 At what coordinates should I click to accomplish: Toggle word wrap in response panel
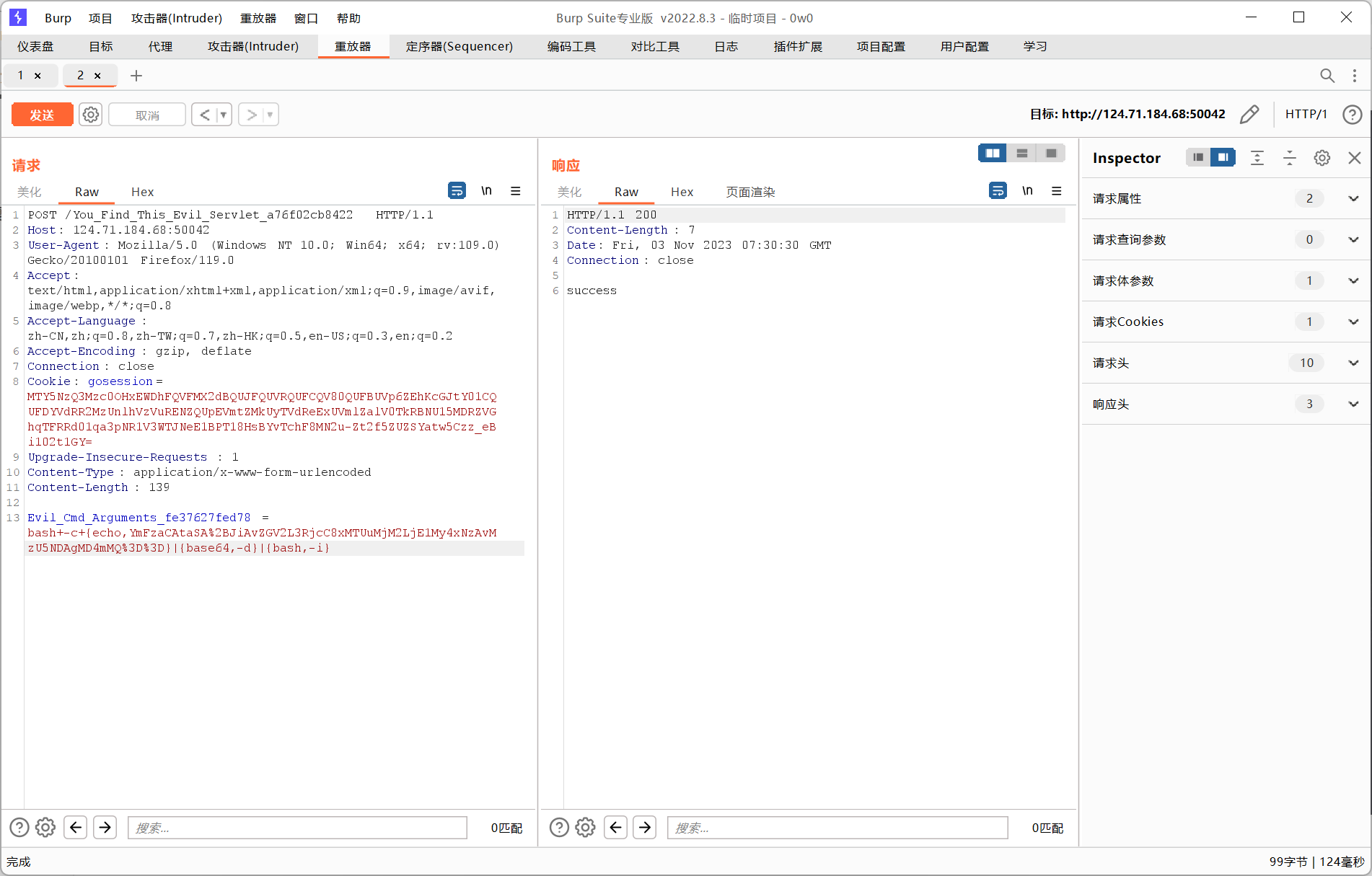tap(998, 191)
